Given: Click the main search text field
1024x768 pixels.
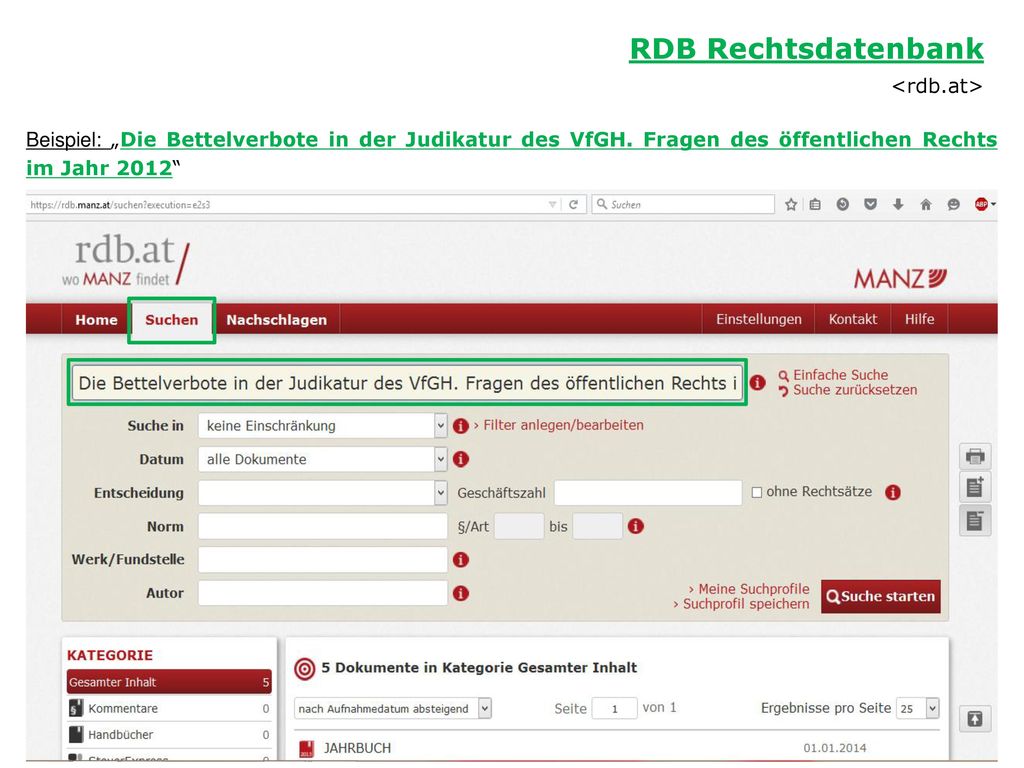Looking at the screenshot, I should point(407,383).
